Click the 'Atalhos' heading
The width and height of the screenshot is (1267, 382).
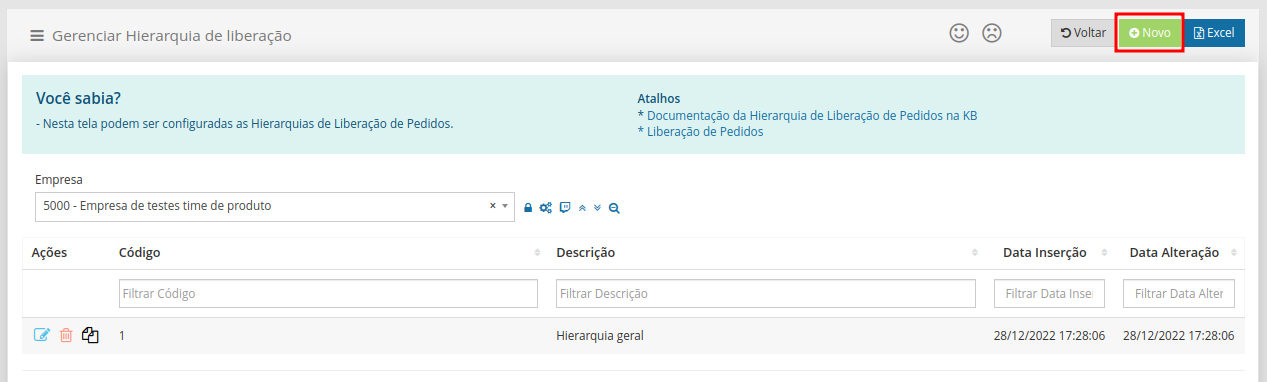[x=659, y=98]
